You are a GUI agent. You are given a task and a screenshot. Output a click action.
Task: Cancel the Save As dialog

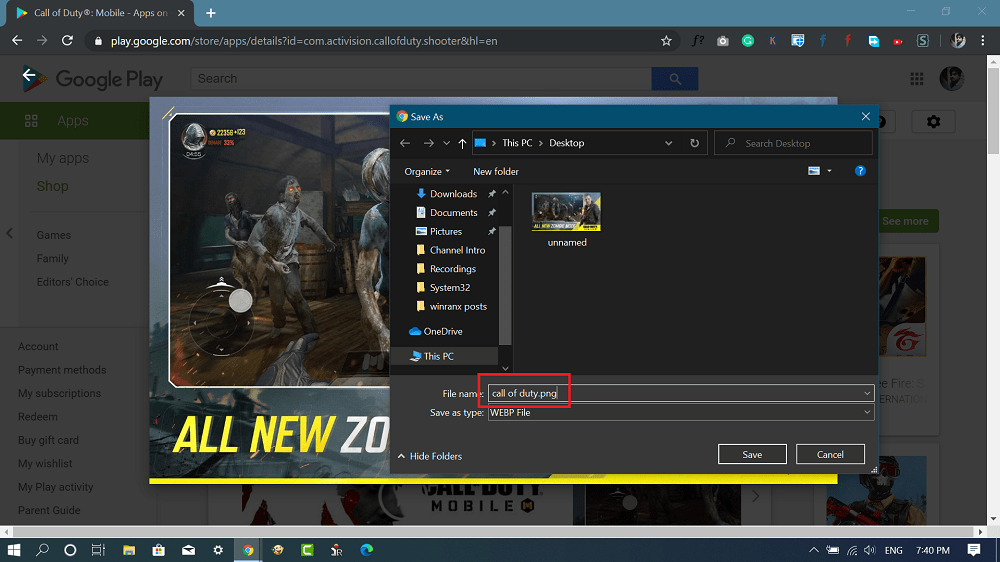tap(830, 454)
